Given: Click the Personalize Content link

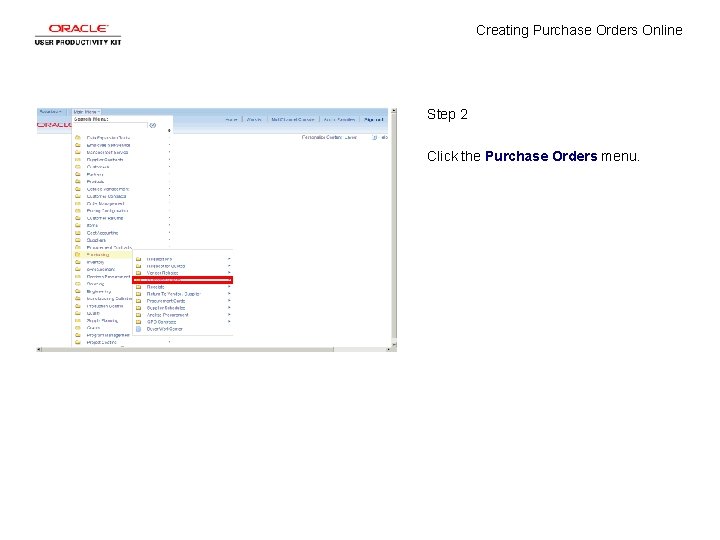Looking at the screenshot, I should pos(322,137).
